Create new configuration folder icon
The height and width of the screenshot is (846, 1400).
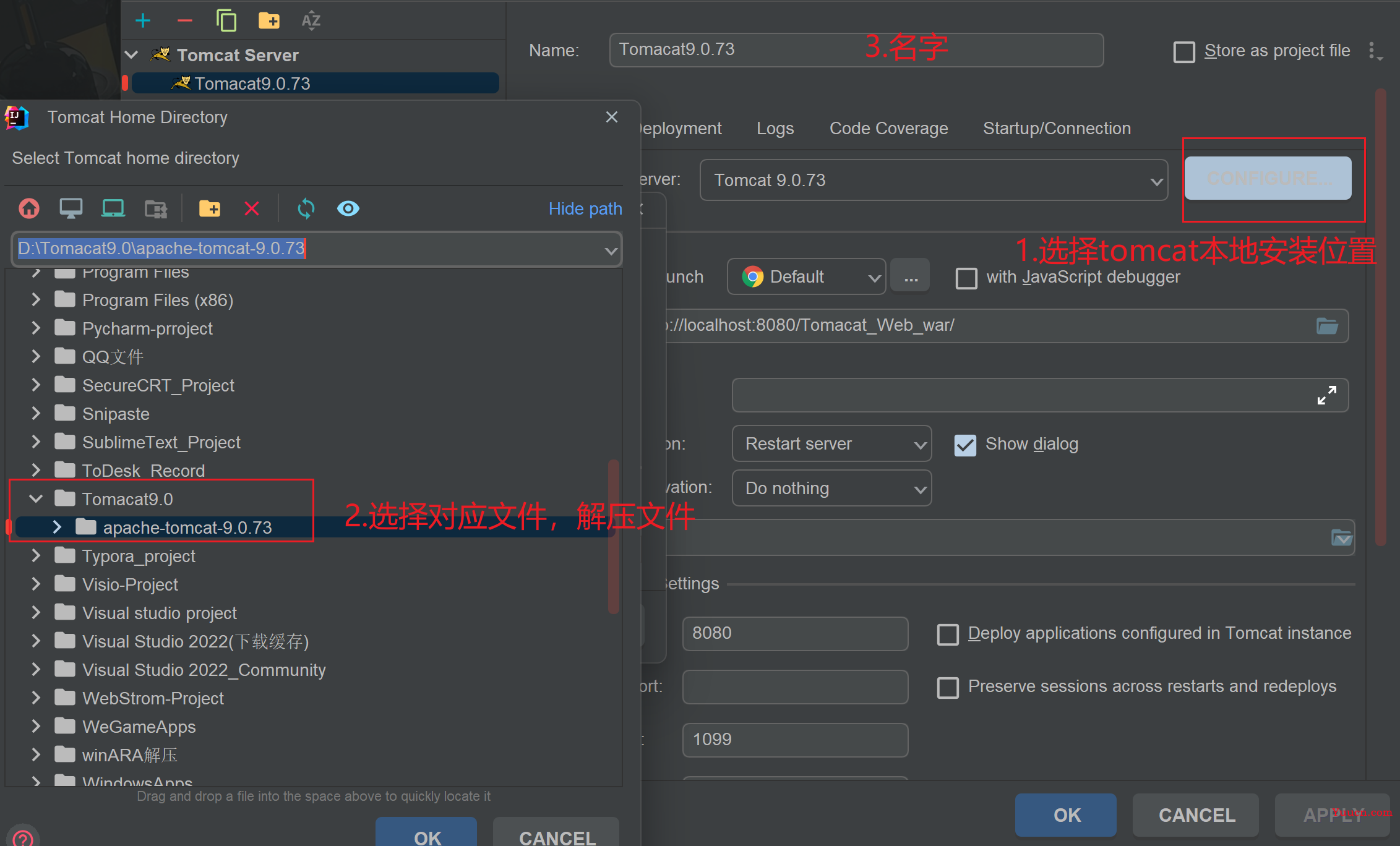(268, 20)
